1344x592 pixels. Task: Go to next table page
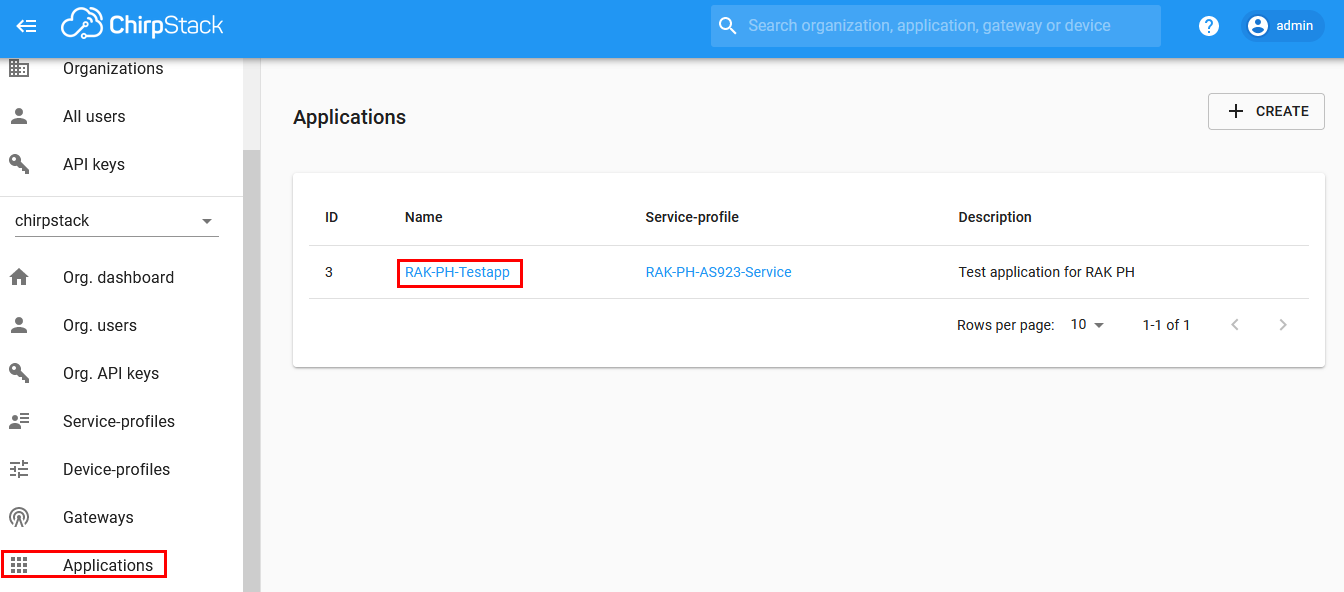coord(1283,325)
